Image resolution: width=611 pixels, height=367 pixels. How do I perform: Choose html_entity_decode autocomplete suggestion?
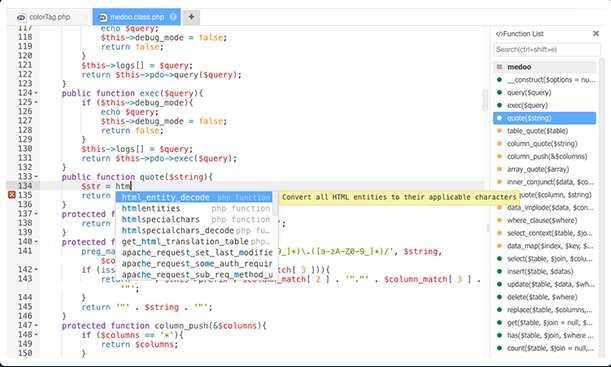point(194,197)
